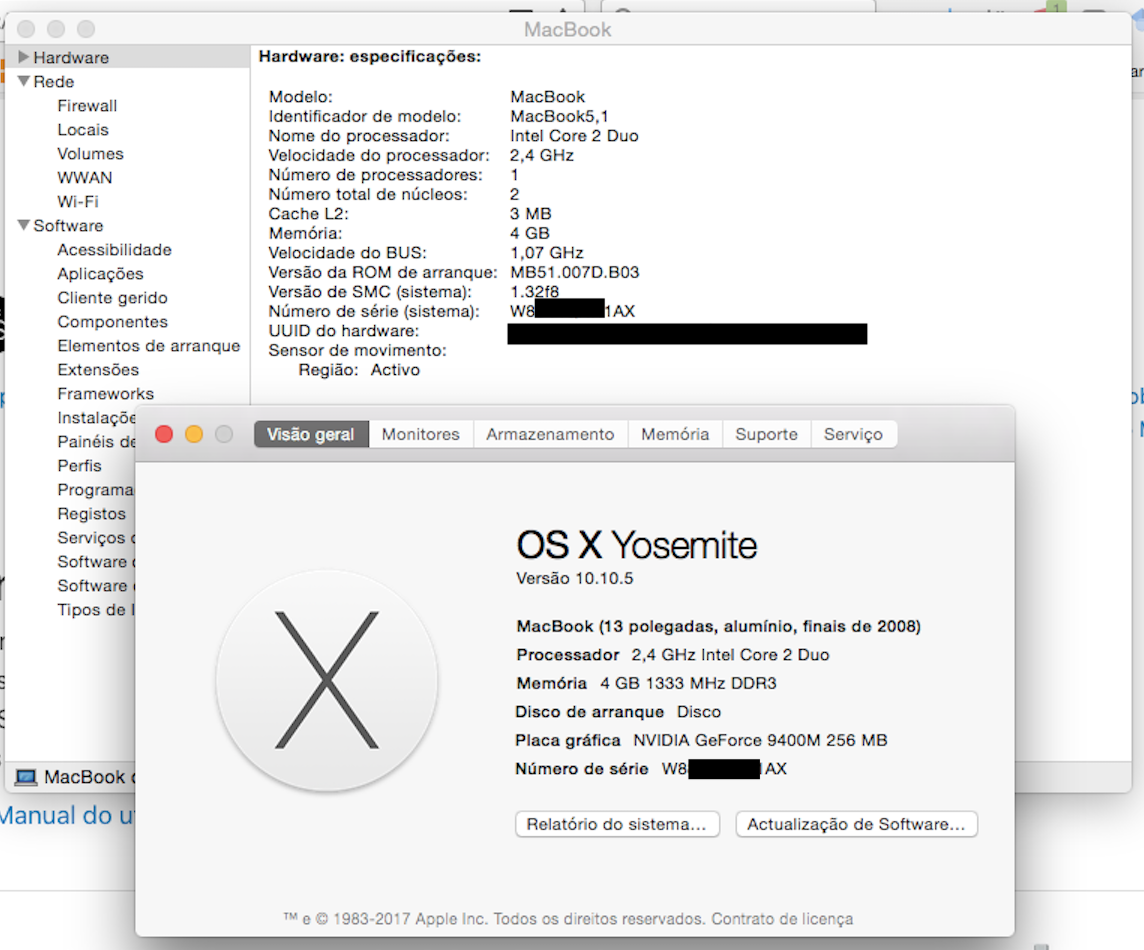Click Região: Activo motion sensor entry
The height and width of the screenshot is (950, 1144).
(x=359, y=370)
